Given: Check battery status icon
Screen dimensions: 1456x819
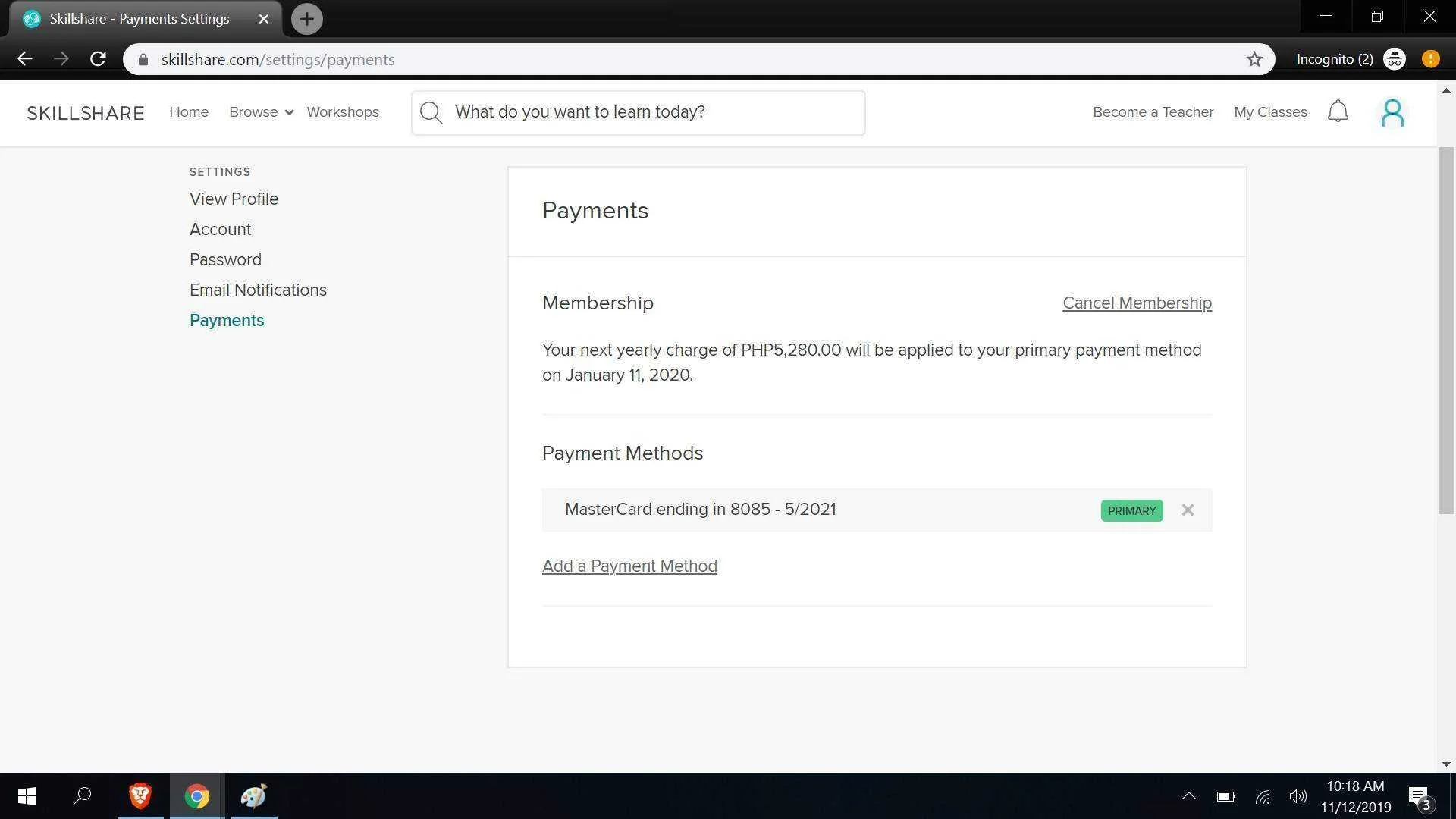Looking at the screenshot, I should tap(1225, 796).
